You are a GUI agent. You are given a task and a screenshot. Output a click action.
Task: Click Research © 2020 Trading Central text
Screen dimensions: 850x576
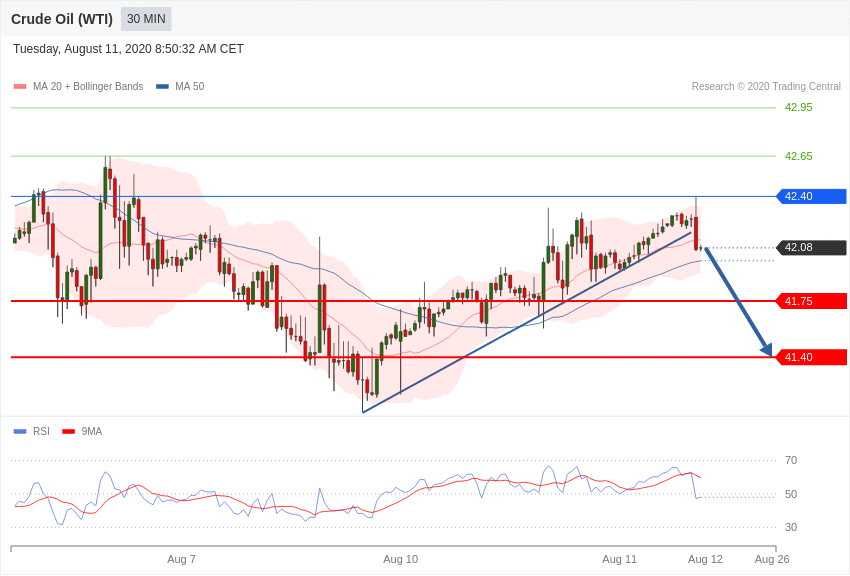[766, 86]
